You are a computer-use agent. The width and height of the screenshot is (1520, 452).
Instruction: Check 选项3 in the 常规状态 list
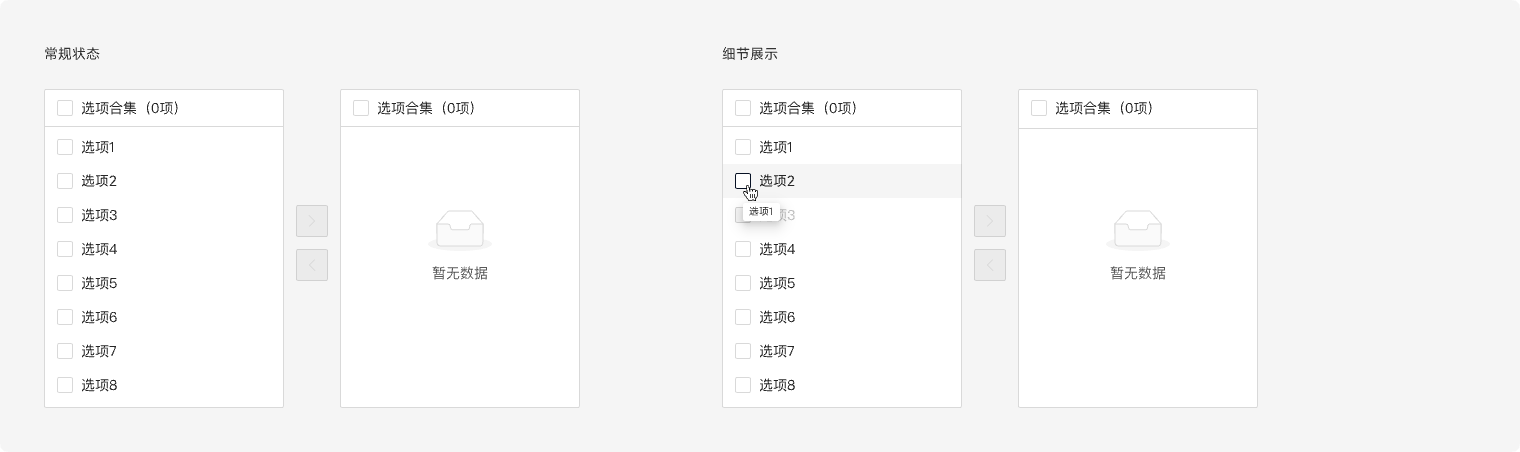click(x=65, y=215)
